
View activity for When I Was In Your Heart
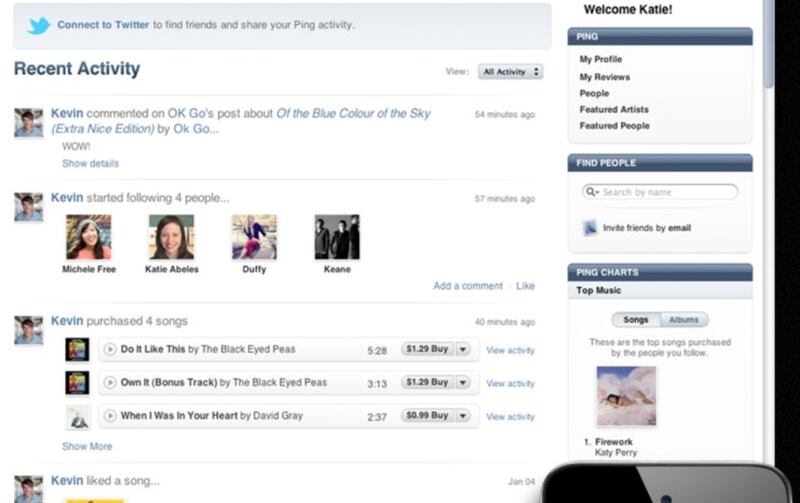pos(510,417)
